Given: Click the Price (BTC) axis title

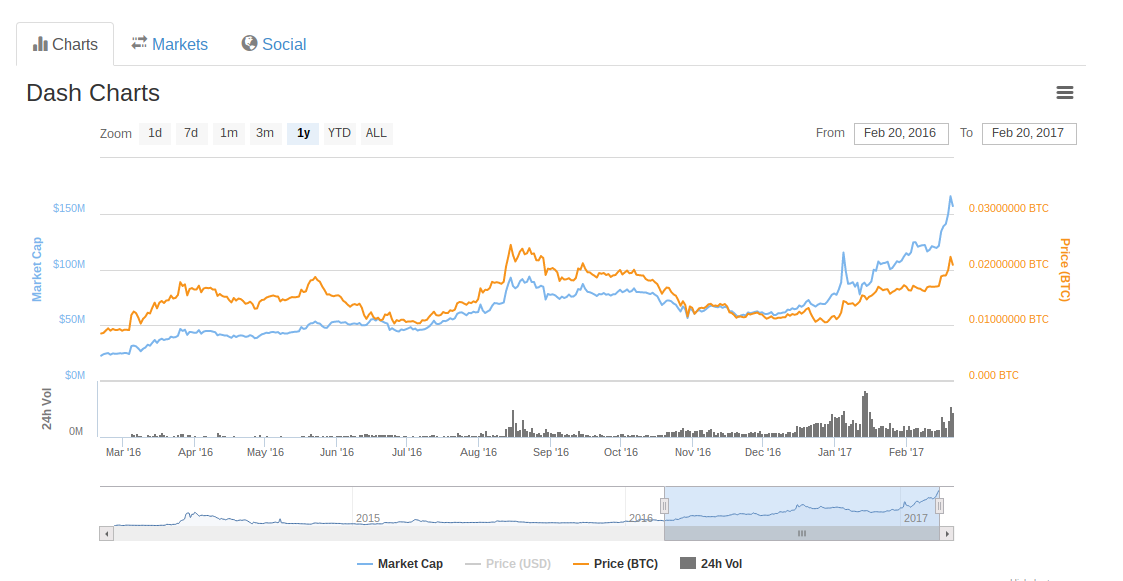Looking at the screenshot, I should pyautogui.click(x=1065, y=269).
